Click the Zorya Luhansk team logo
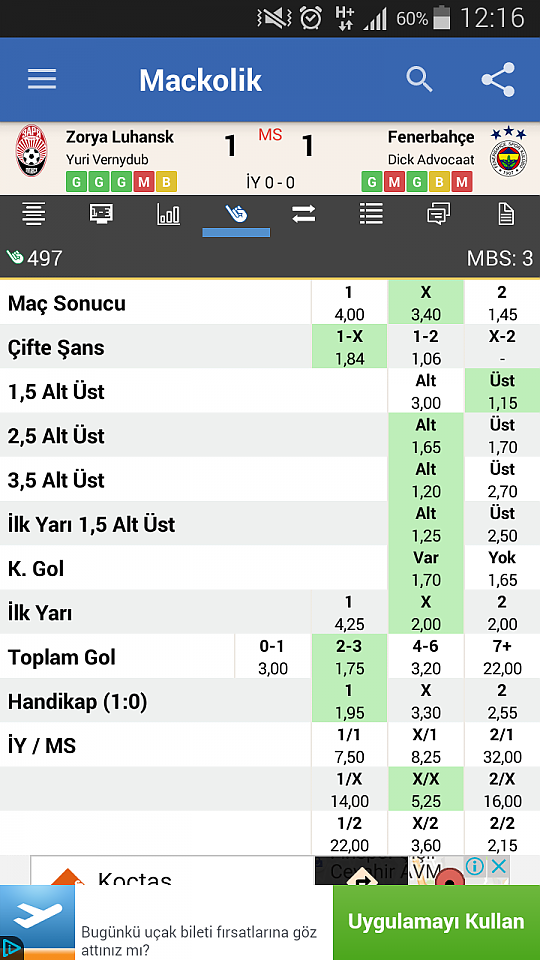Image resolution: width=540 pixels, height=960 pixels. [32, 151]
